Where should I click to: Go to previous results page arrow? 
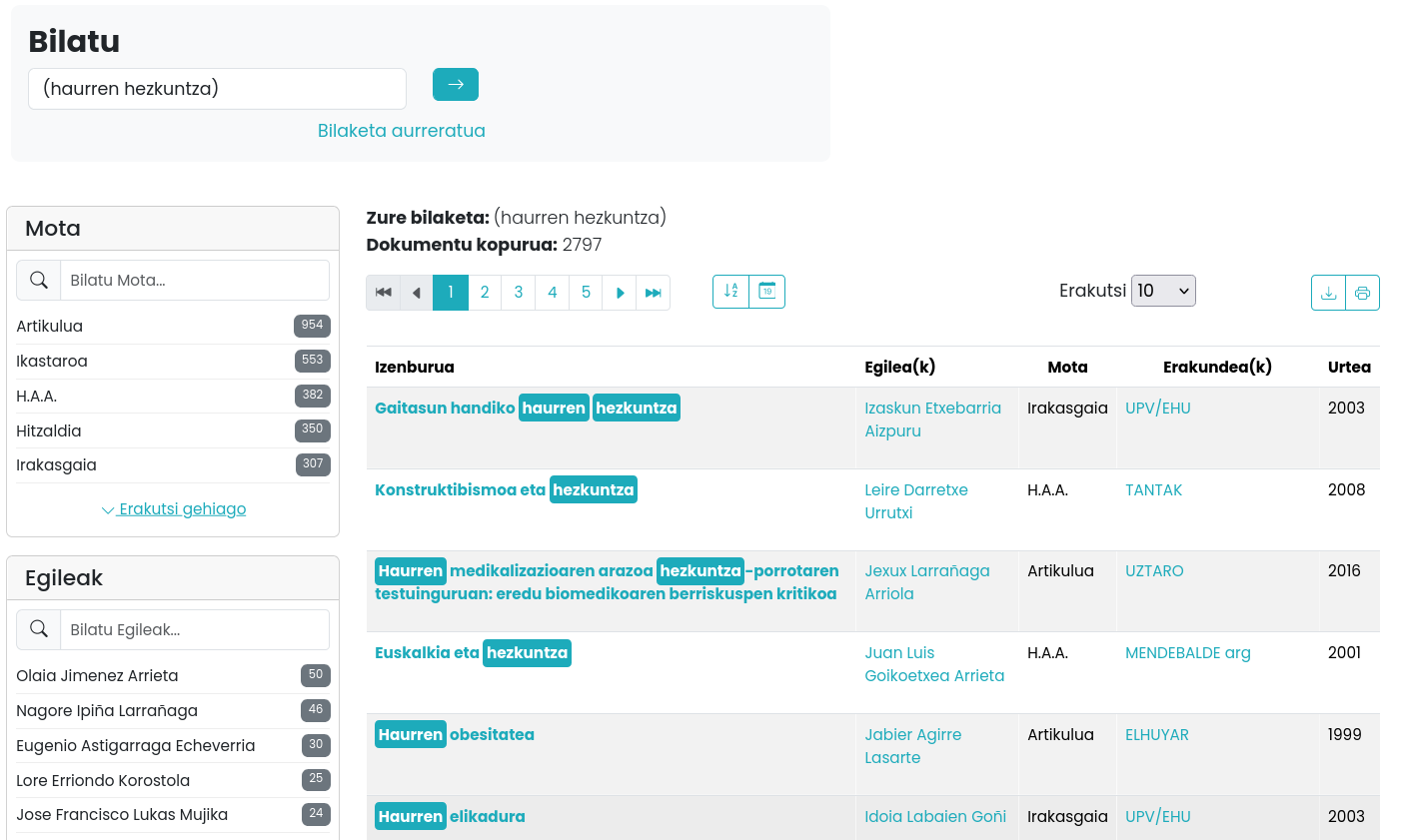417,293
